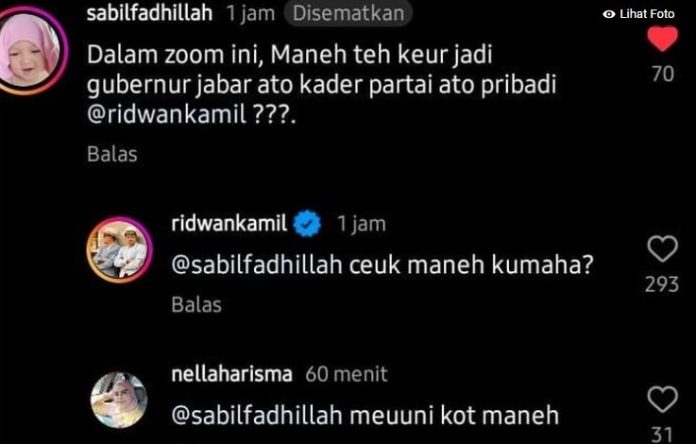Viewport: 696px width, 444px height.
Task: Open ridwankamil's profile avatar
Action: [120, 250]
